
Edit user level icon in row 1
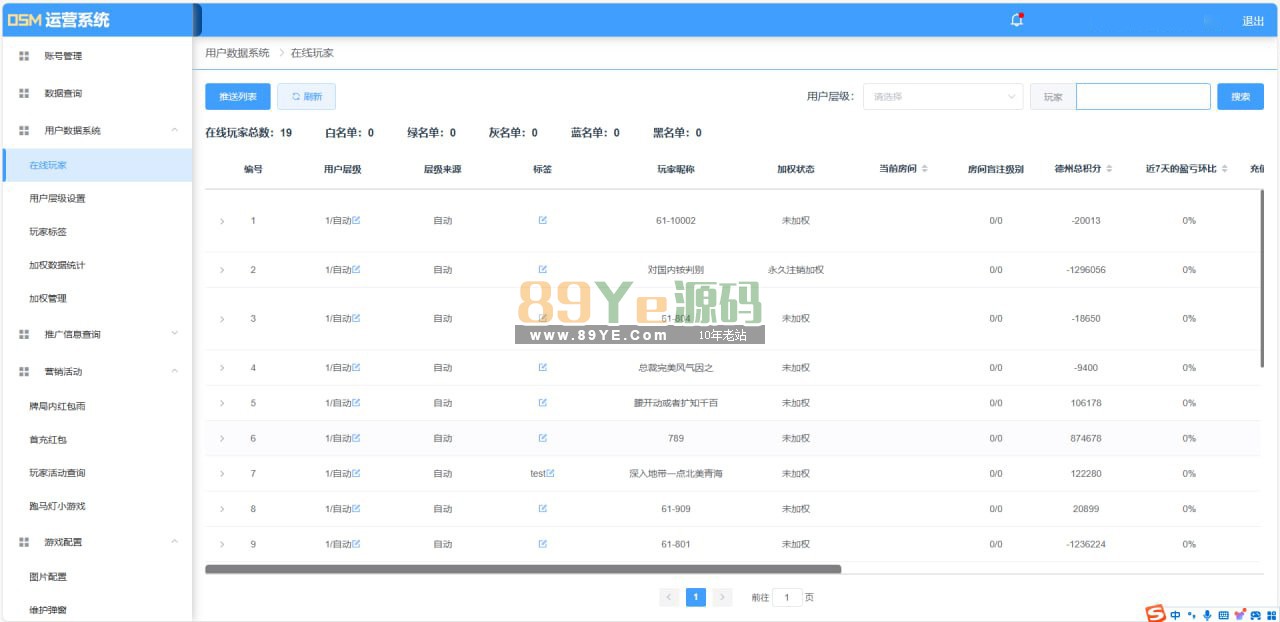tap(356, 220)
